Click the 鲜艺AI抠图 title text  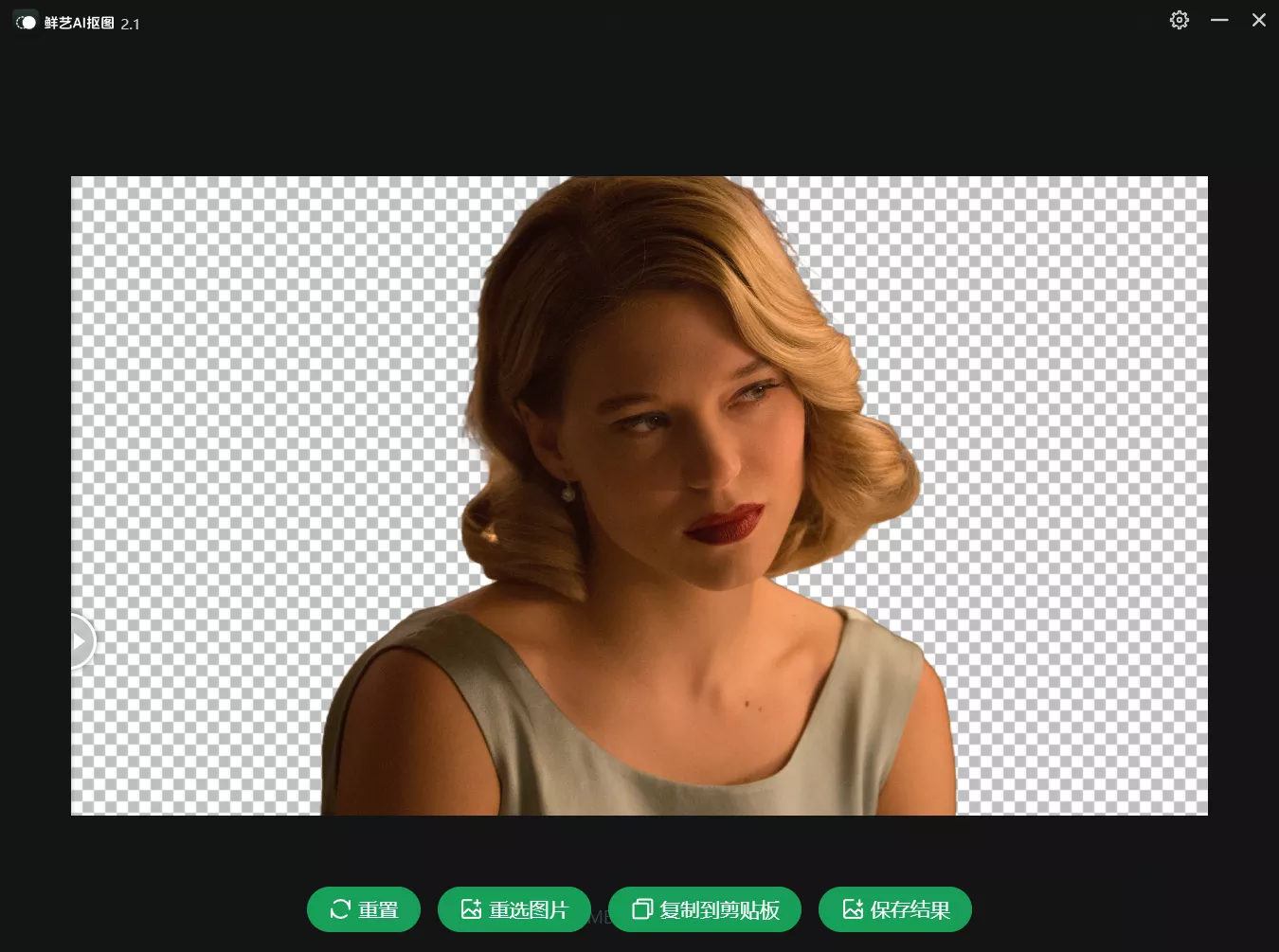click(79, 23)
